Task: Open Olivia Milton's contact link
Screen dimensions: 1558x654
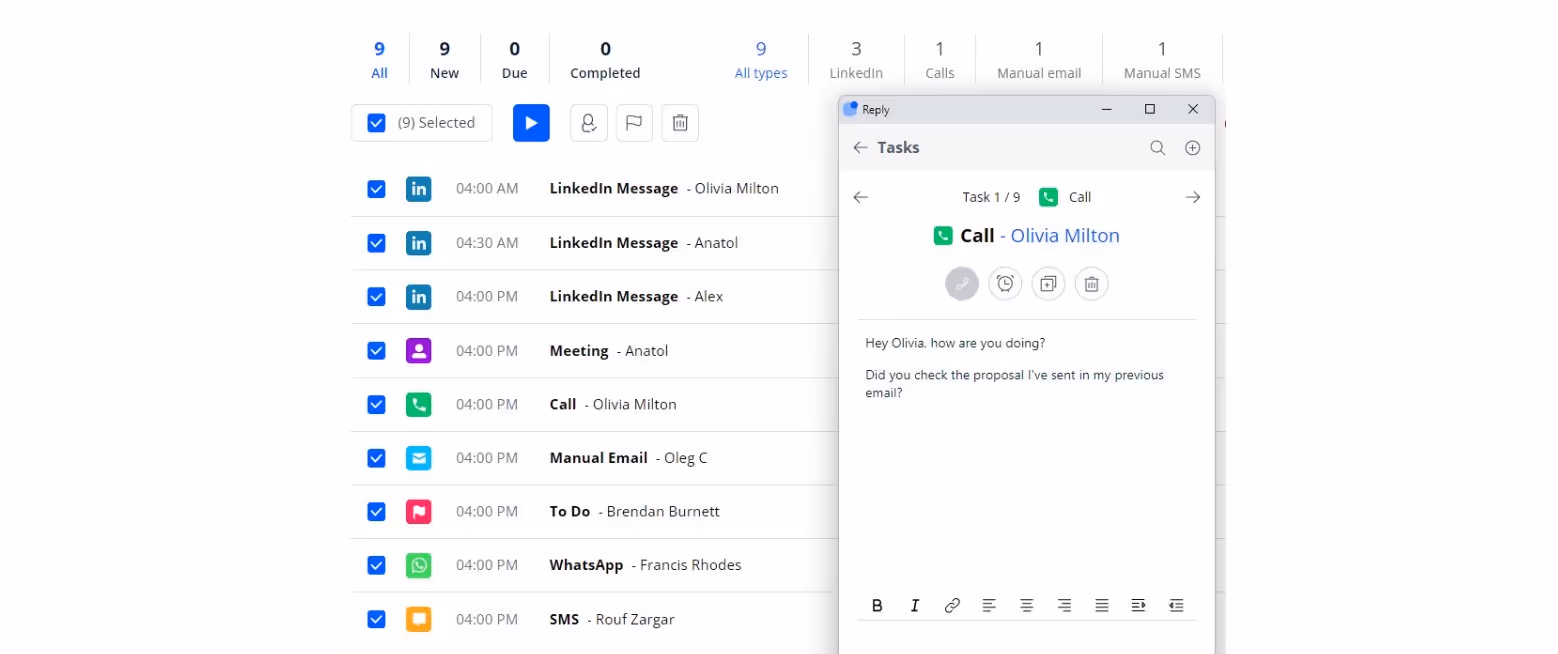Action: tap(1065, 235)
